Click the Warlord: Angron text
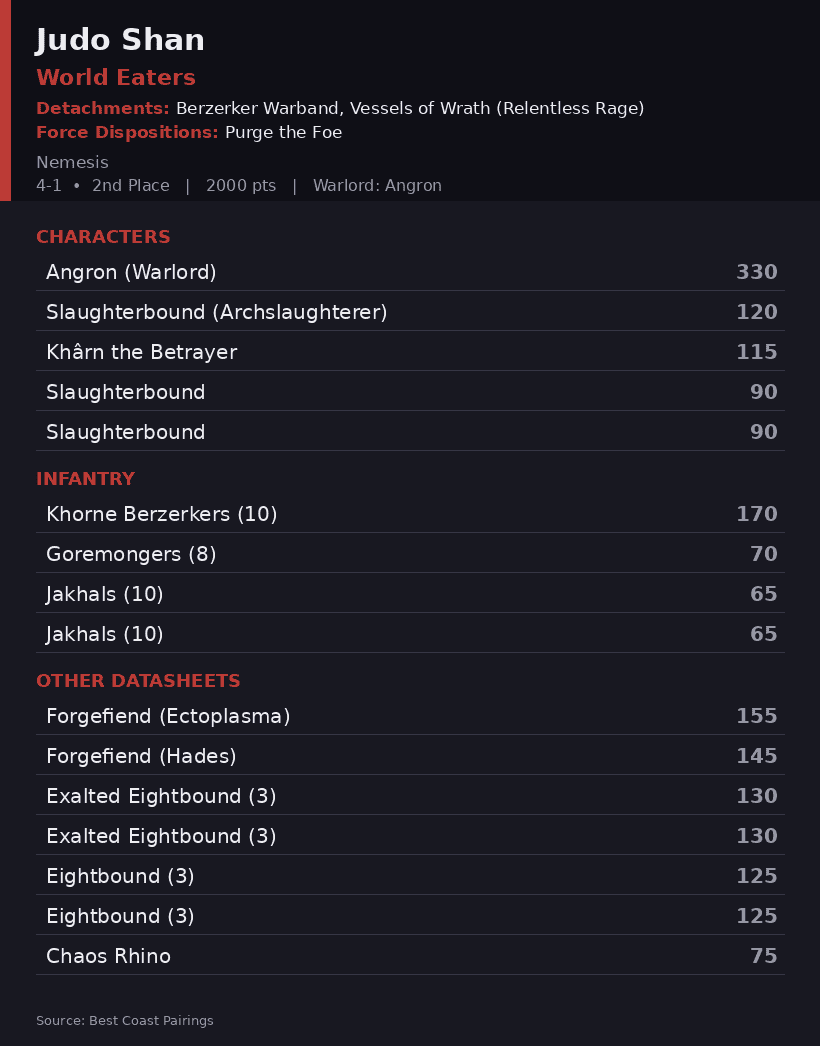Image resolution: width=820 pixels, height=1046 pixels. 377,185
